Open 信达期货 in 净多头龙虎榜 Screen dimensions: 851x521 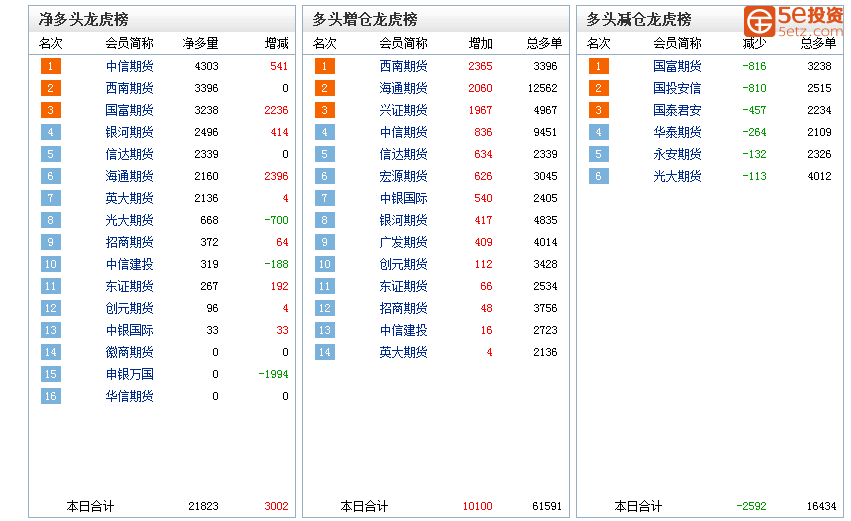[x=129, y=154]
